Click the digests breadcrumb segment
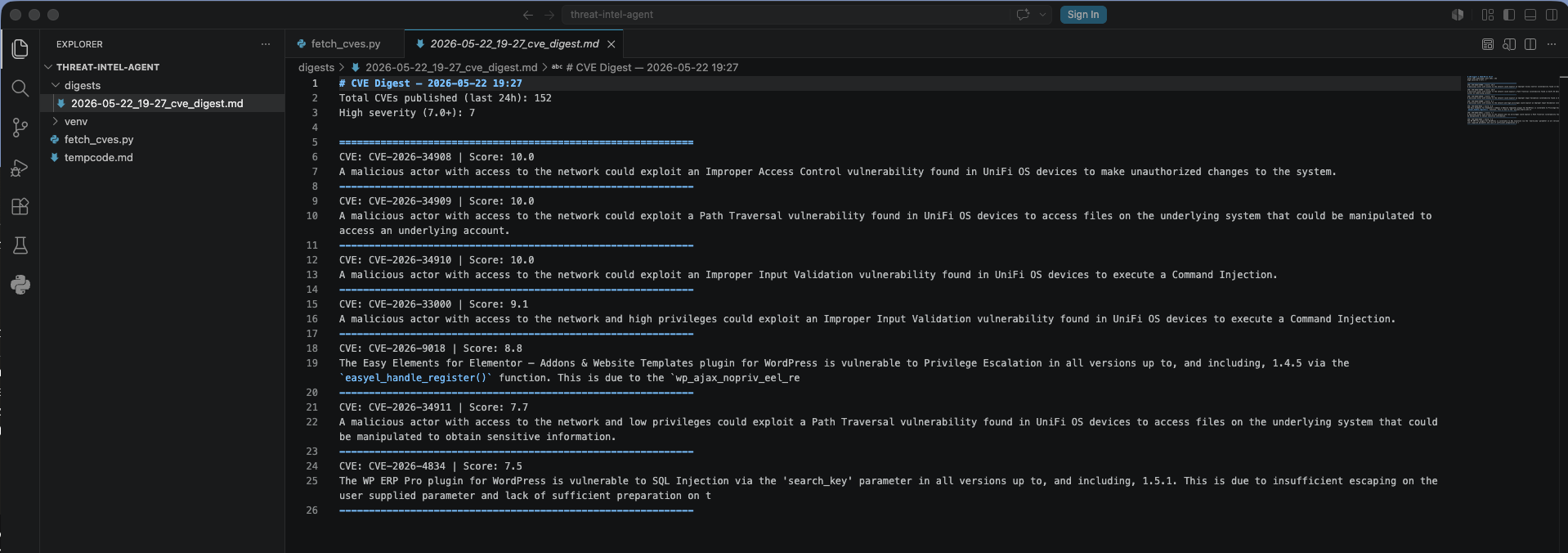This screenshot has width=1568, height=553. 316,67
